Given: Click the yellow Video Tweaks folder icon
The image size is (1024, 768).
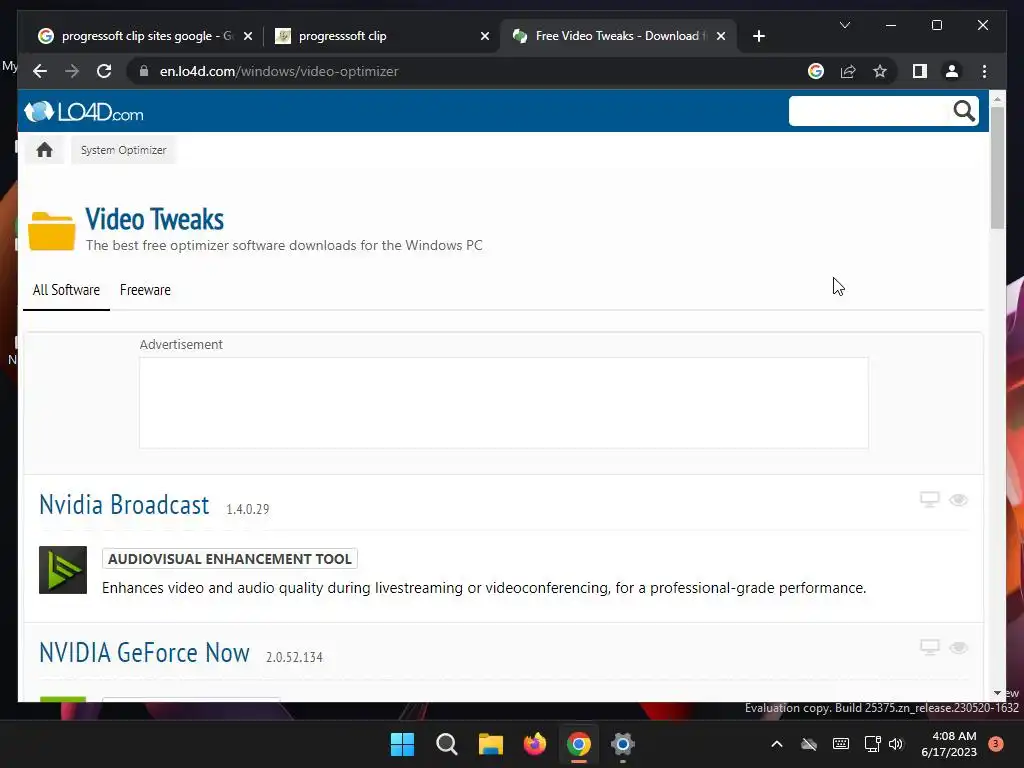Looking at the screenshot, I should click(x=52, y=231).
